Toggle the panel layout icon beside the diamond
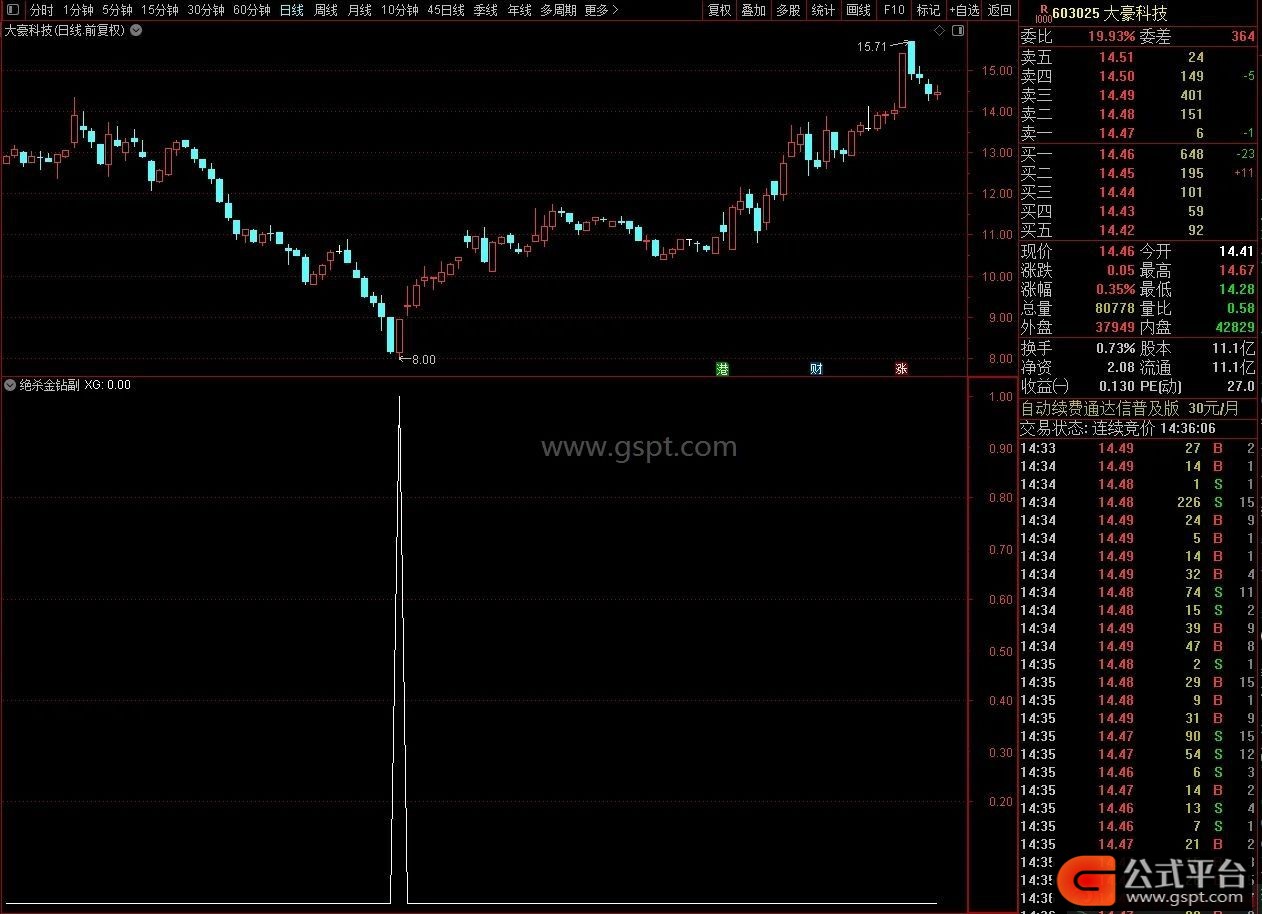Screen dimensions: 1262x914 pos(958,31)
